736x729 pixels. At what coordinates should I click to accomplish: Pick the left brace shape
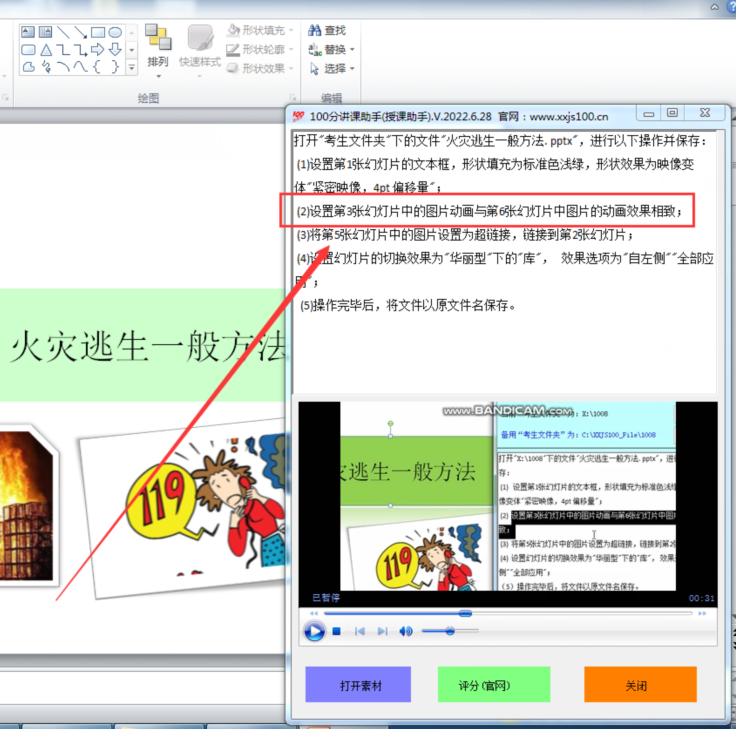(98, 67)
